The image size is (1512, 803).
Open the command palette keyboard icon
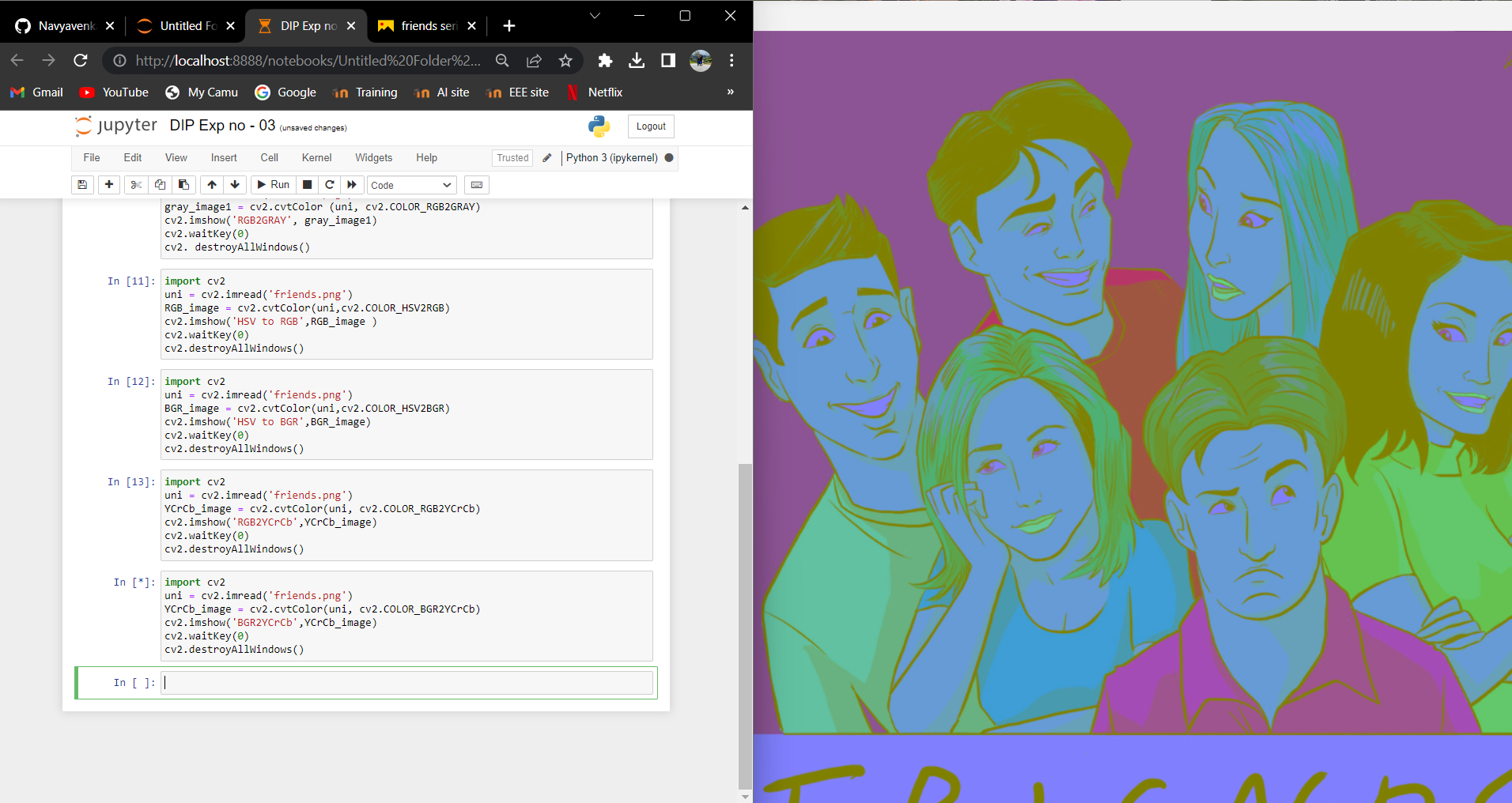476,185
